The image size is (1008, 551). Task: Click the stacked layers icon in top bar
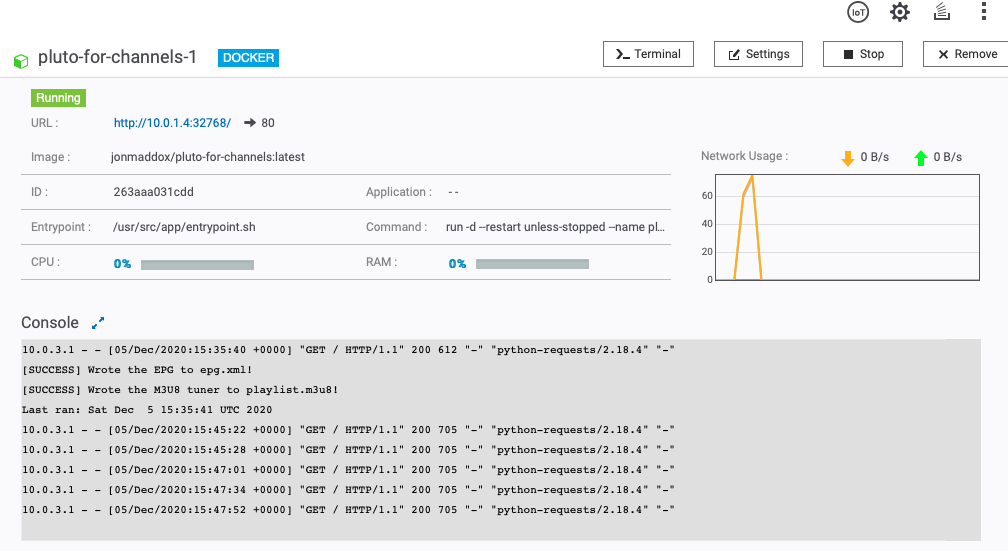pos(941,12)
